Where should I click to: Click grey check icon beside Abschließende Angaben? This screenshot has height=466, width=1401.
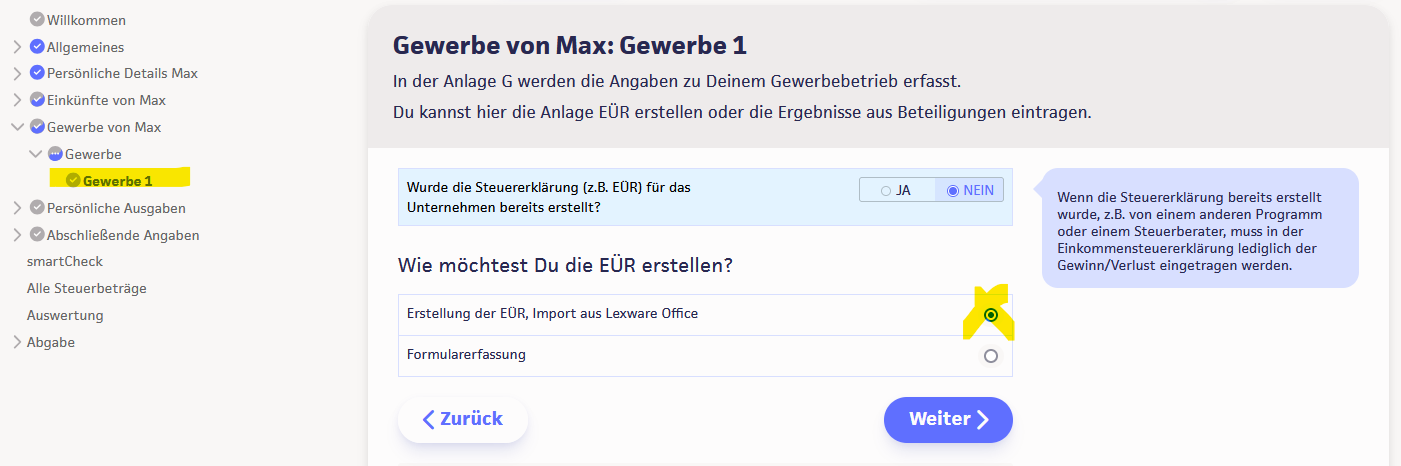point(37,235)
